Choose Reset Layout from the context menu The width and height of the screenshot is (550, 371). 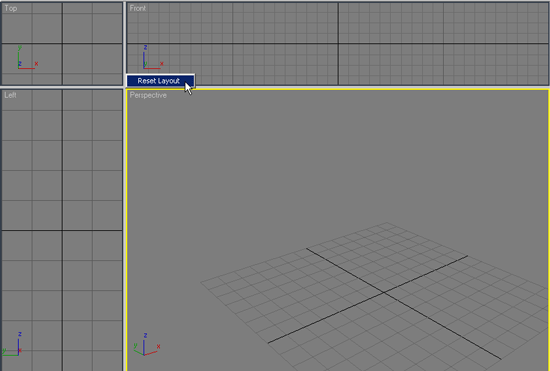pos(160,81)
